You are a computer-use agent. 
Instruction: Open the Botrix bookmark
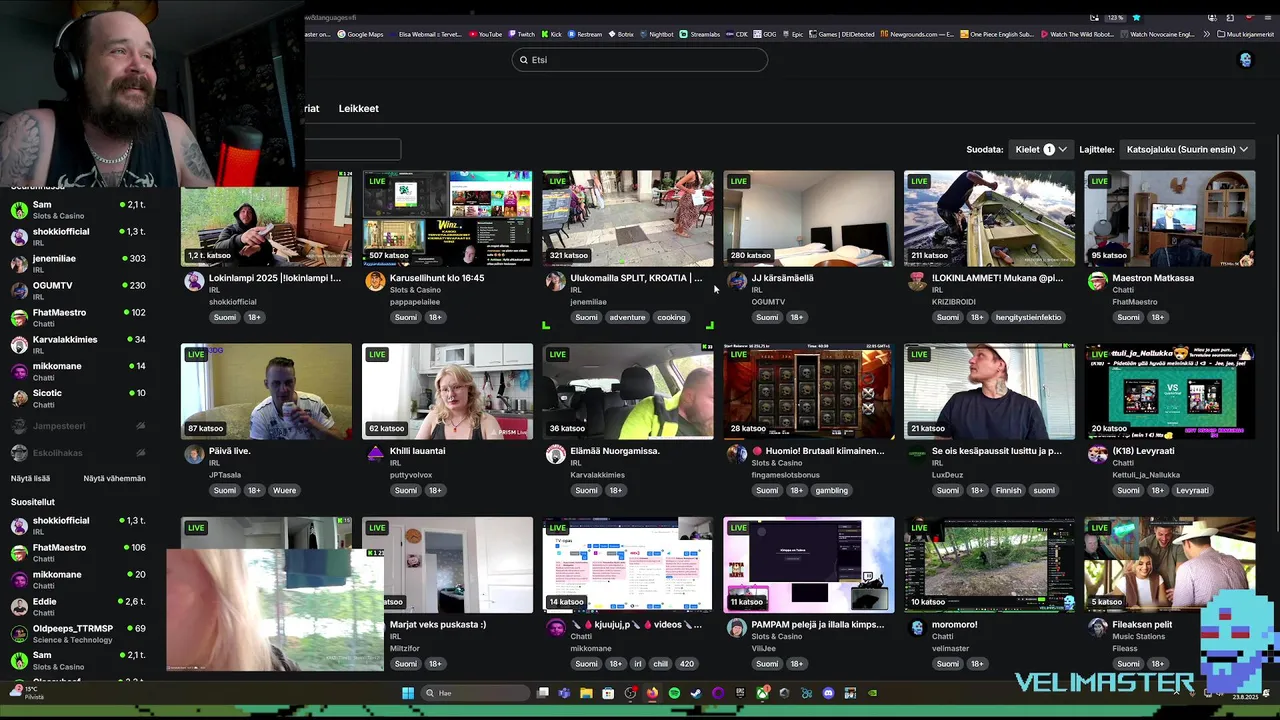tap(621, 34)
